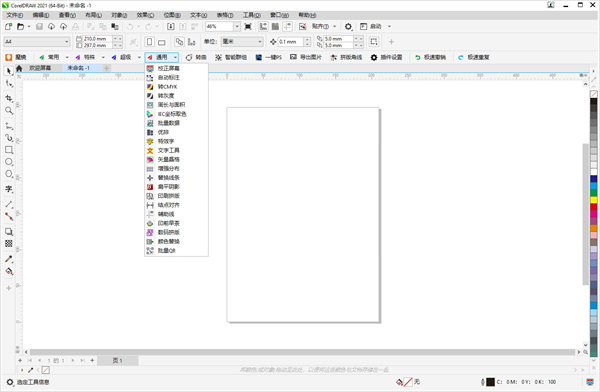Select the Connector tool
The height and width of the screenshot is (392, 600).
(x=9, y=216)
